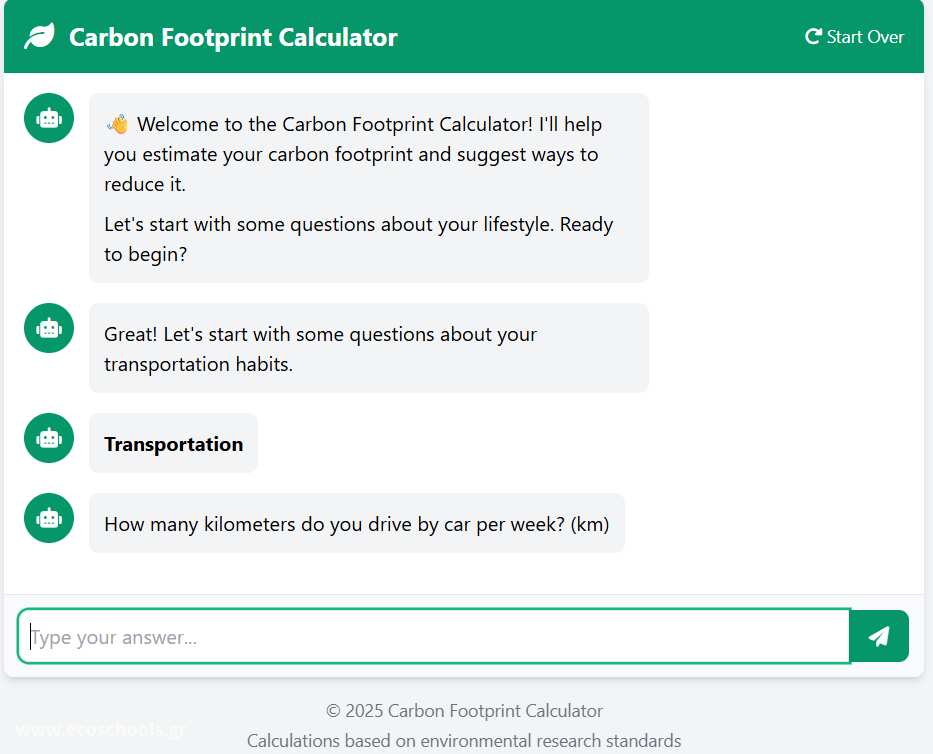933x754 pixels.
Task: Select the Transportation message bubble
Action: tap(173, 443)
